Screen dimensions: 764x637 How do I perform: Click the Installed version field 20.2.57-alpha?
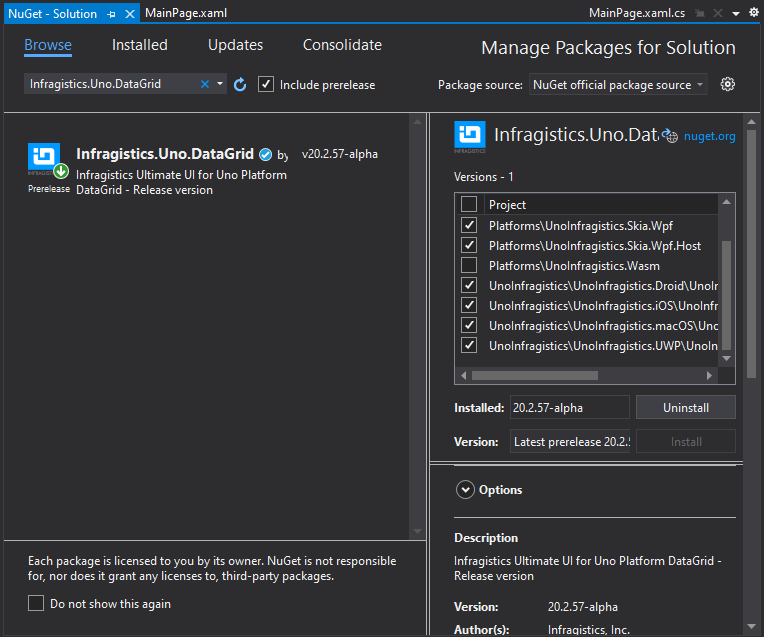[x=570, y=407]
